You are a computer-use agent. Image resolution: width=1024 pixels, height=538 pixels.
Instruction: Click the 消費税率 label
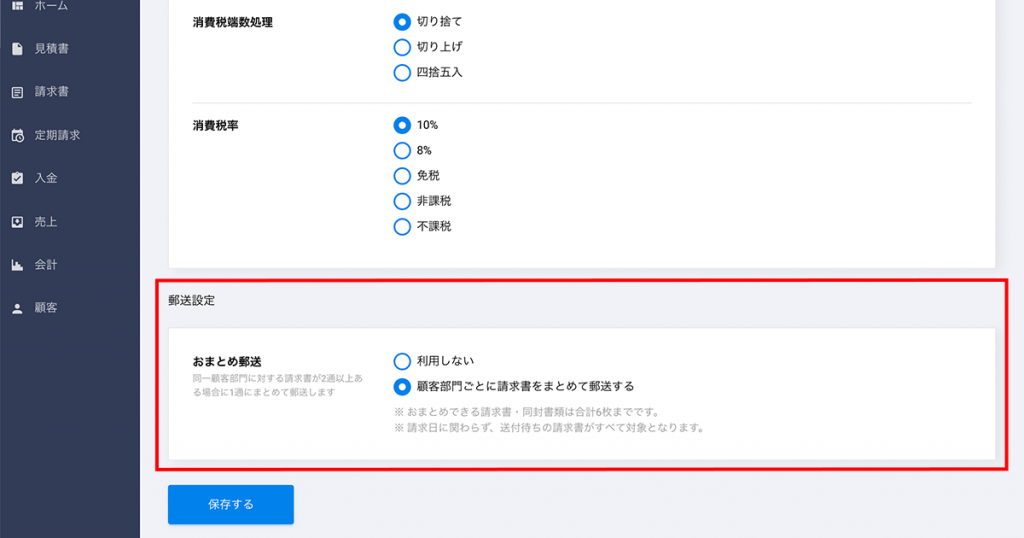tap(215, 126)
